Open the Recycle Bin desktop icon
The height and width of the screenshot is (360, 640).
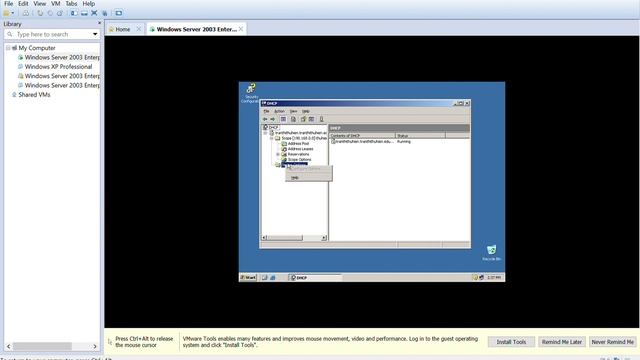point(491,252)
